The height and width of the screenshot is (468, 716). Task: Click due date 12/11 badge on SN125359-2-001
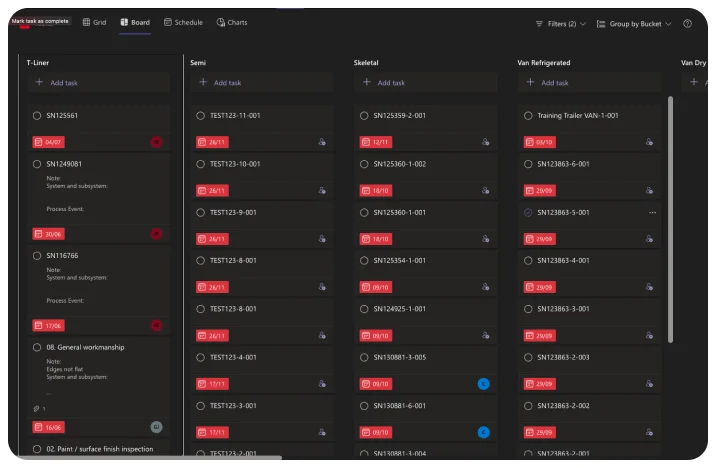[380, 142]
